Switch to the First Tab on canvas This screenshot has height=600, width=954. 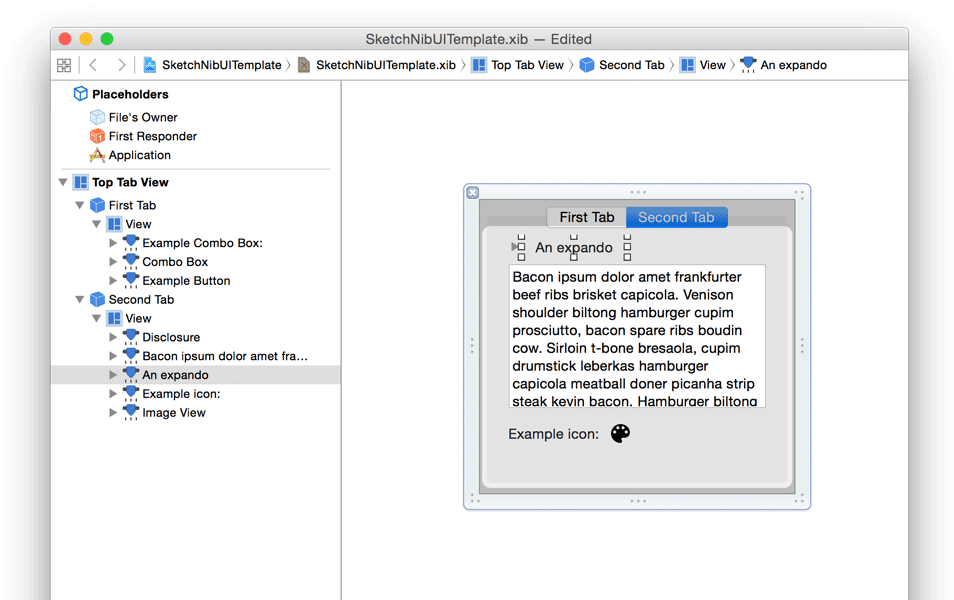click(586, 217)
